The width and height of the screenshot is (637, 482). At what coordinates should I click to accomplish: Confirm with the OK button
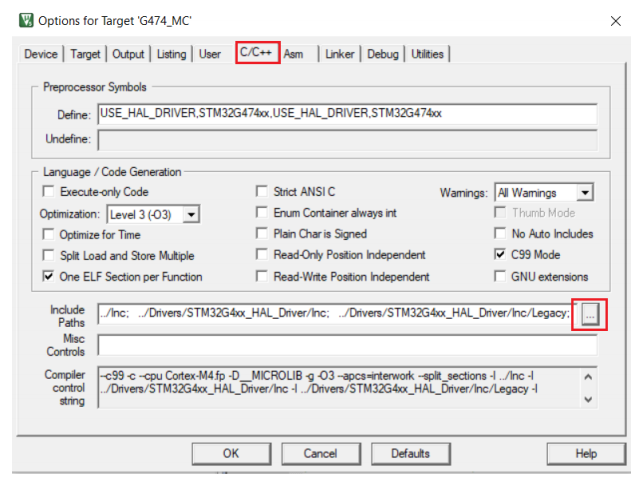click(x=231, y=454)
